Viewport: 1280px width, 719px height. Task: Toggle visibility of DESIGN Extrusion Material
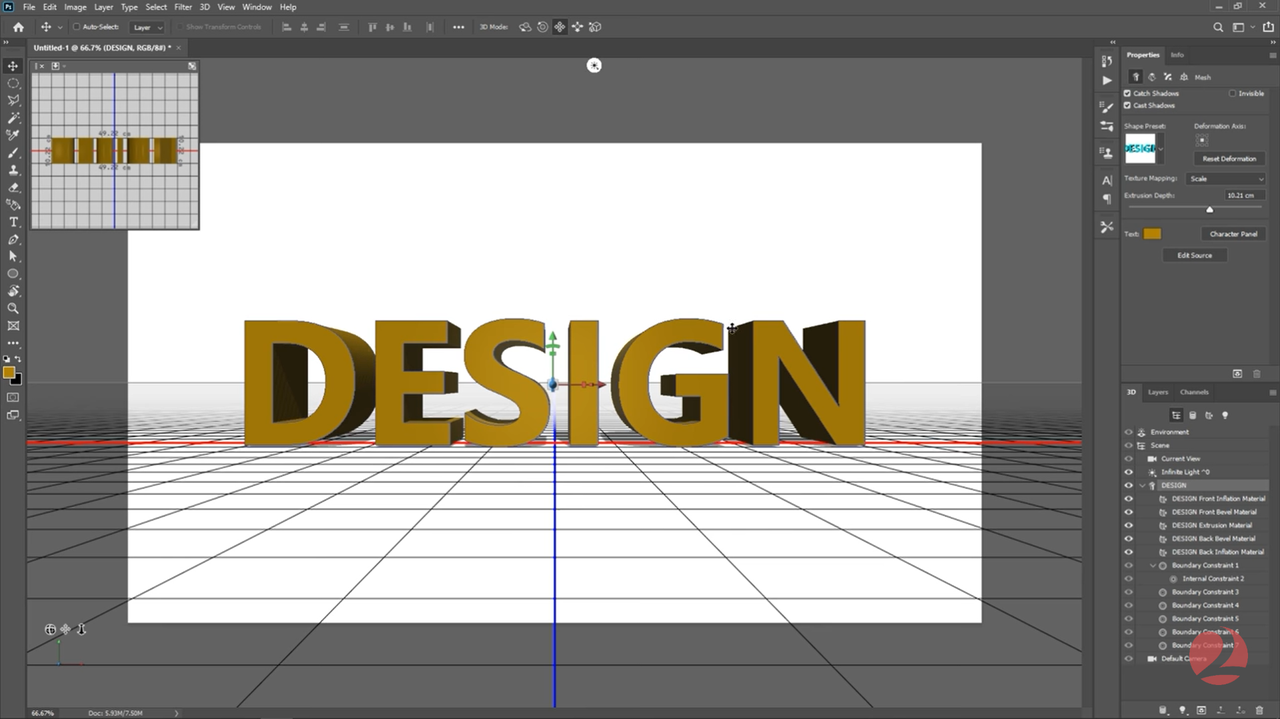point(1129,525)
